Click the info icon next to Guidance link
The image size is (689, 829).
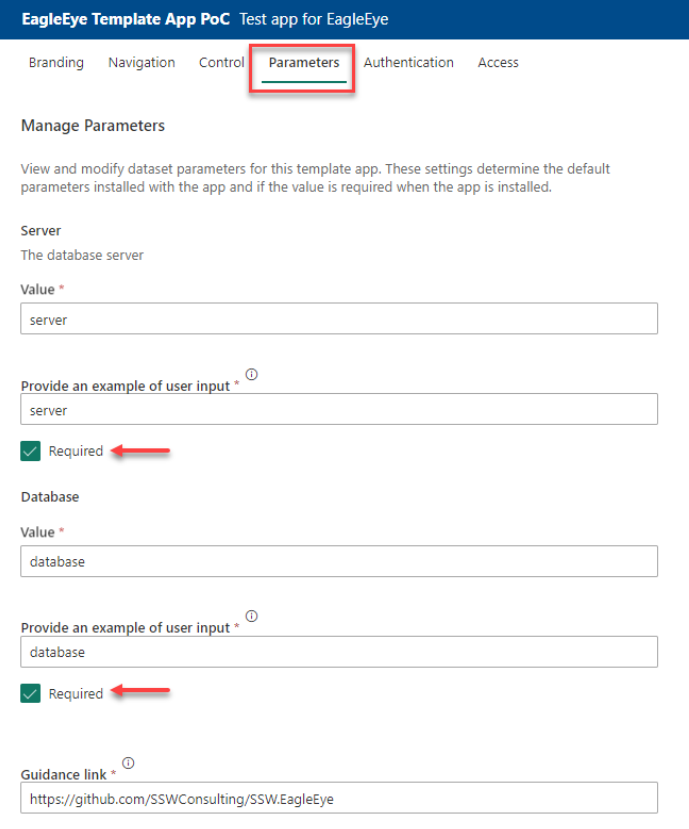coord(129,764)
